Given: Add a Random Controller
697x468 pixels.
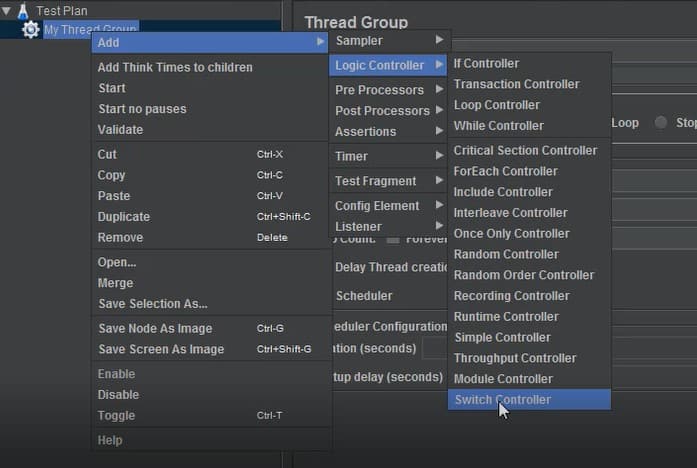Looking at the screenshot, I should click(x=529, y=254).
